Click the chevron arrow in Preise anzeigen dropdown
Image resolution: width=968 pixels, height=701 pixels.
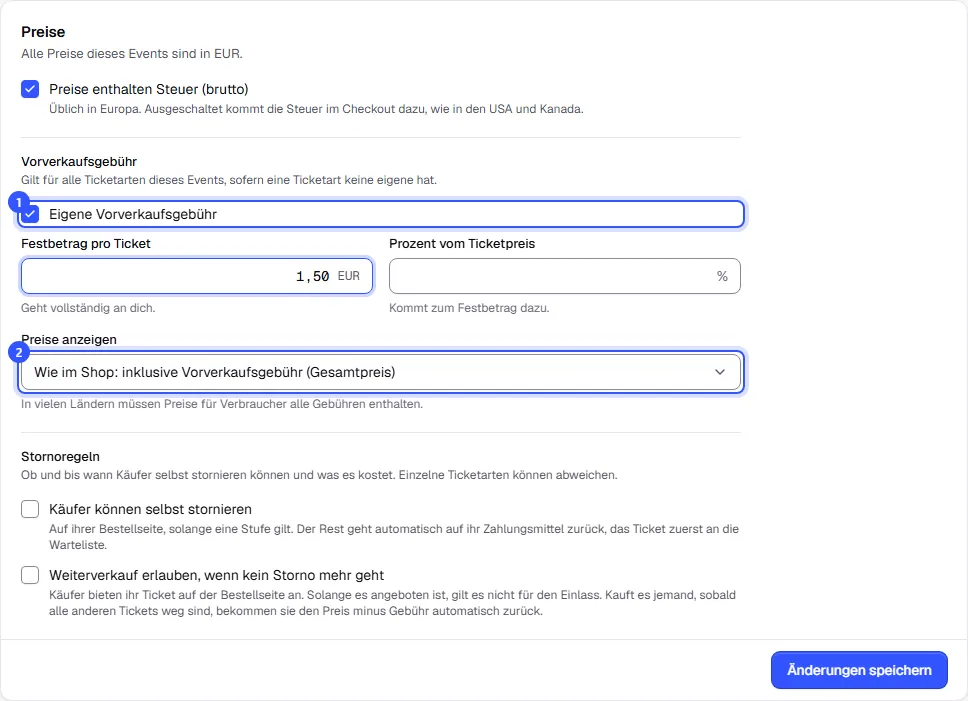(x=720, y=372)
